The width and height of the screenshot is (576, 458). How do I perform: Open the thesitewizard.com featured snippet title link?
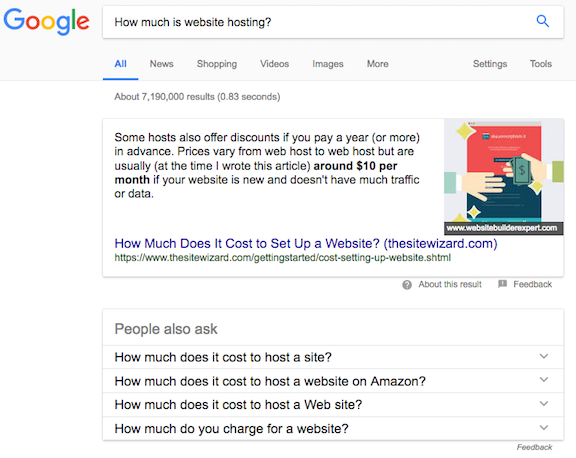coord(306,244)
